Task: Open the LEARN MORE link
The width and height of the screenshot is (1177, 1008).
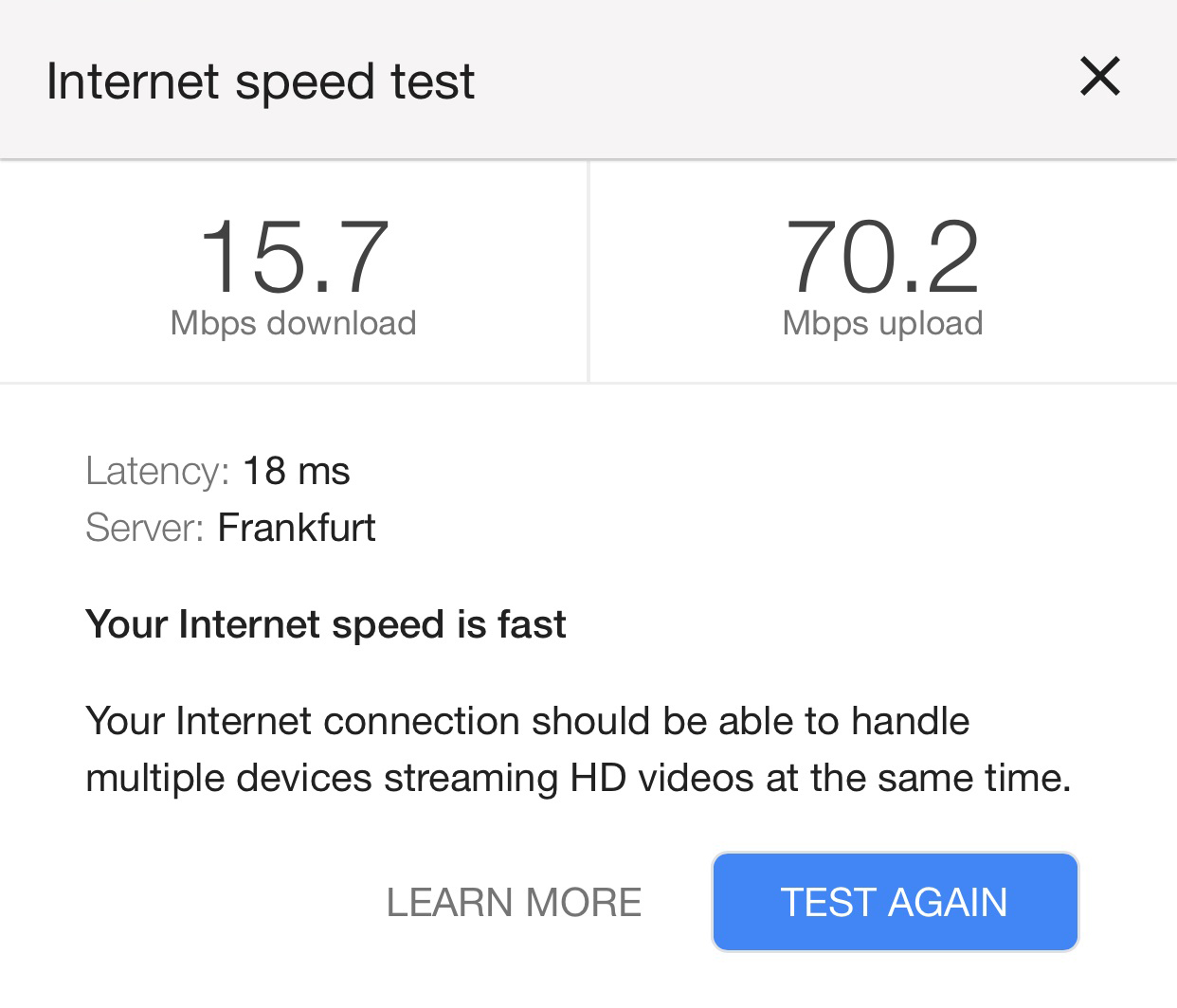Action: 514,902
